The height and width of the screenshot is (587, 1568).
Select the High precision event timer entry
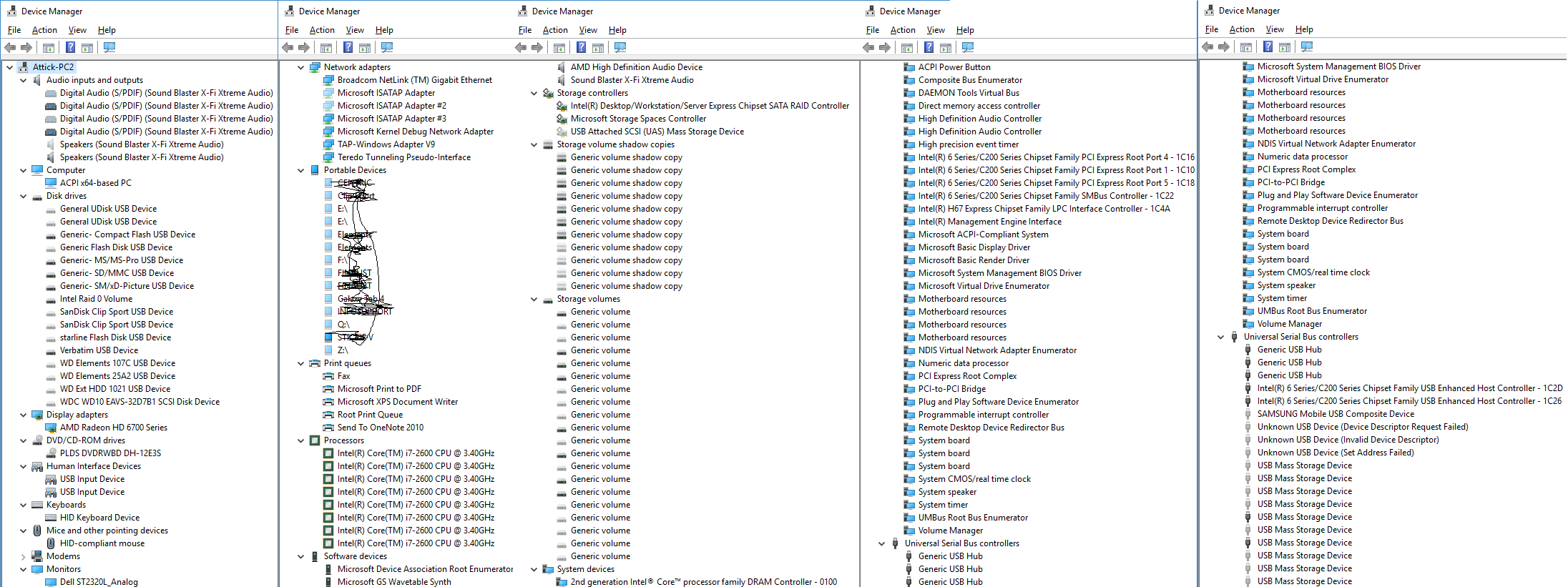(969, 144)
